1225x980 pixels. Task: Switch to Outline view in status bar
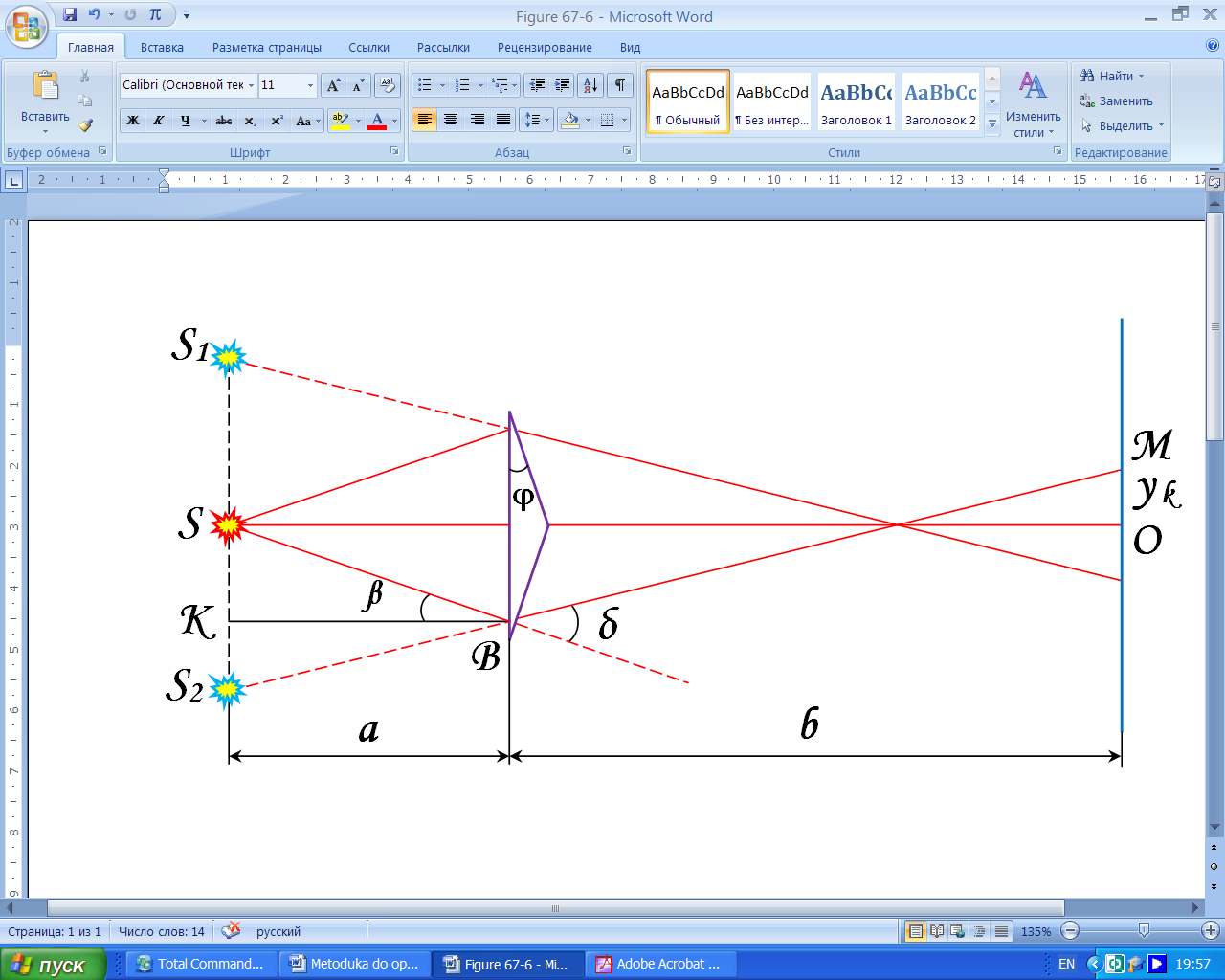click(979, 931)
